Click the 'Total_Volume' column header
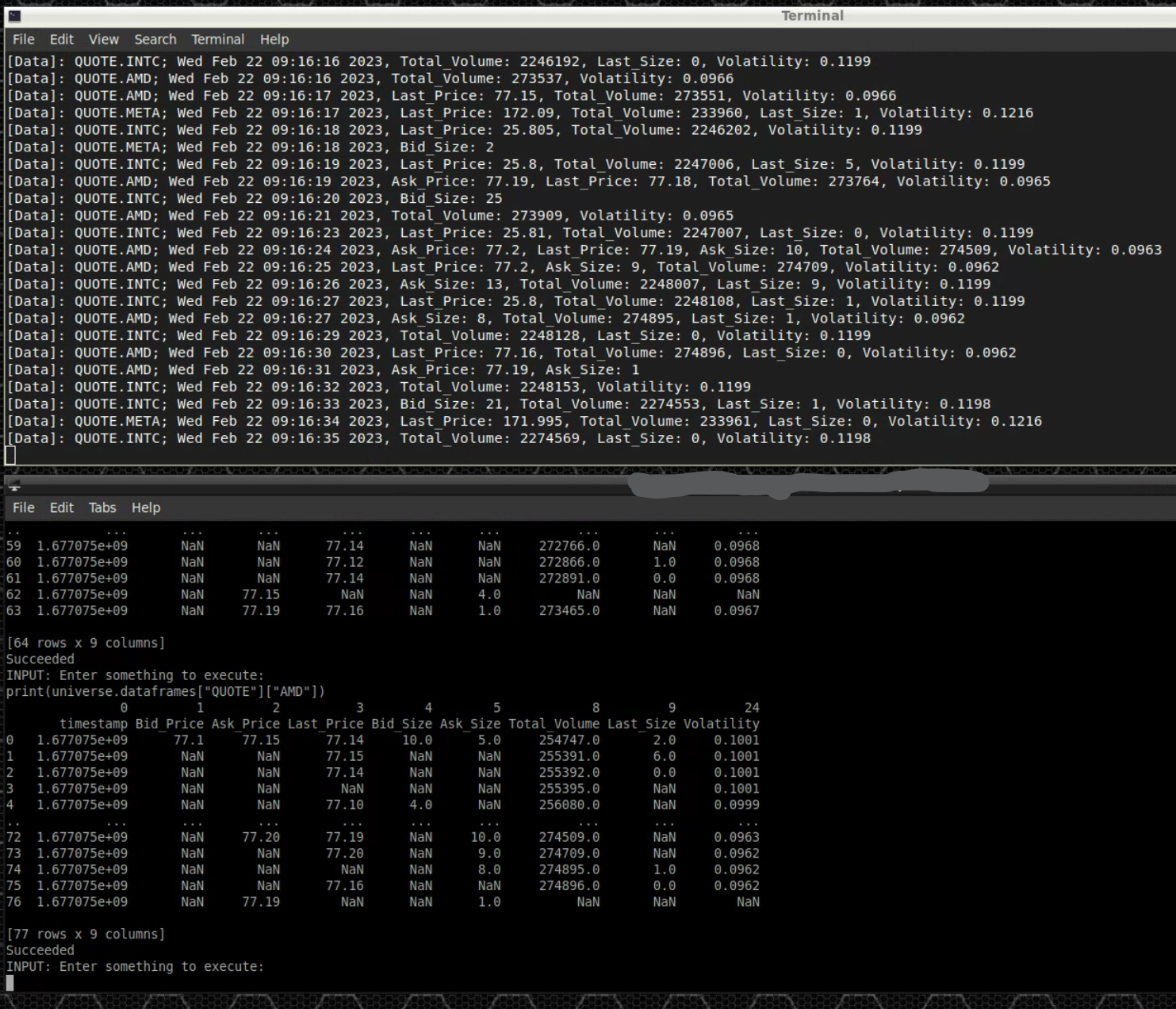The width and height of the screenshot is (1176, 1009). point(554,724)
